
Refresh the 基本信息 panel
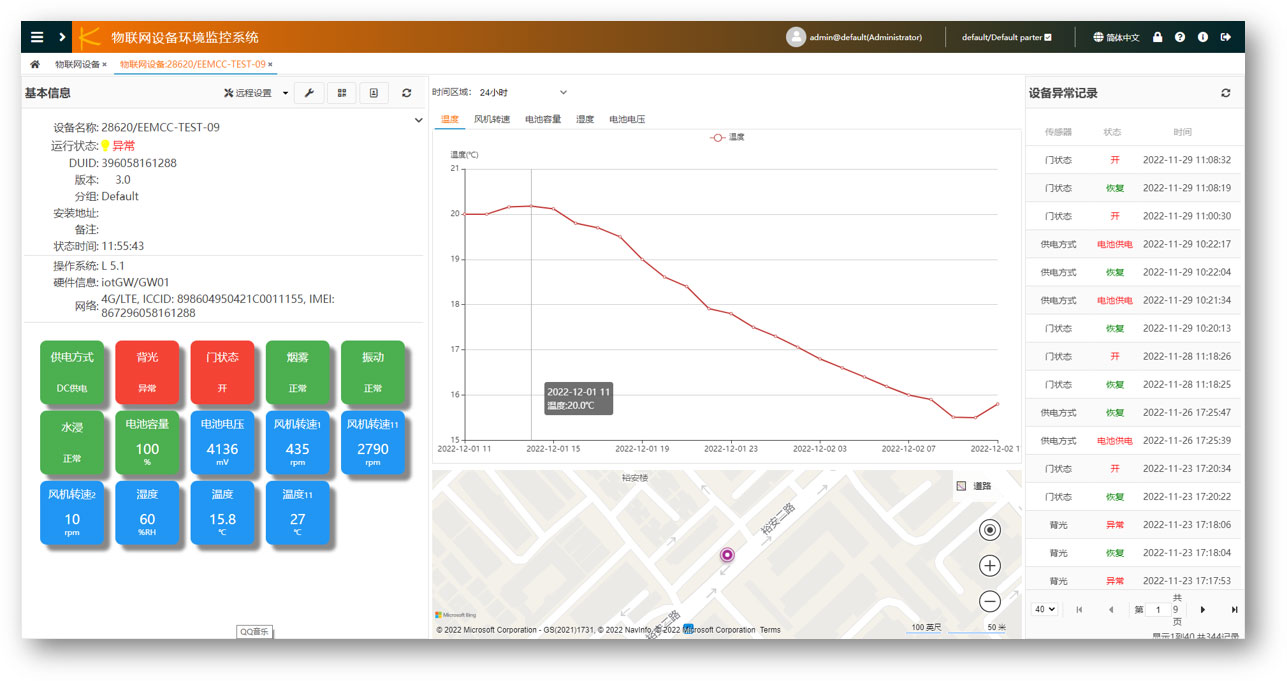(x=406, y=93)
